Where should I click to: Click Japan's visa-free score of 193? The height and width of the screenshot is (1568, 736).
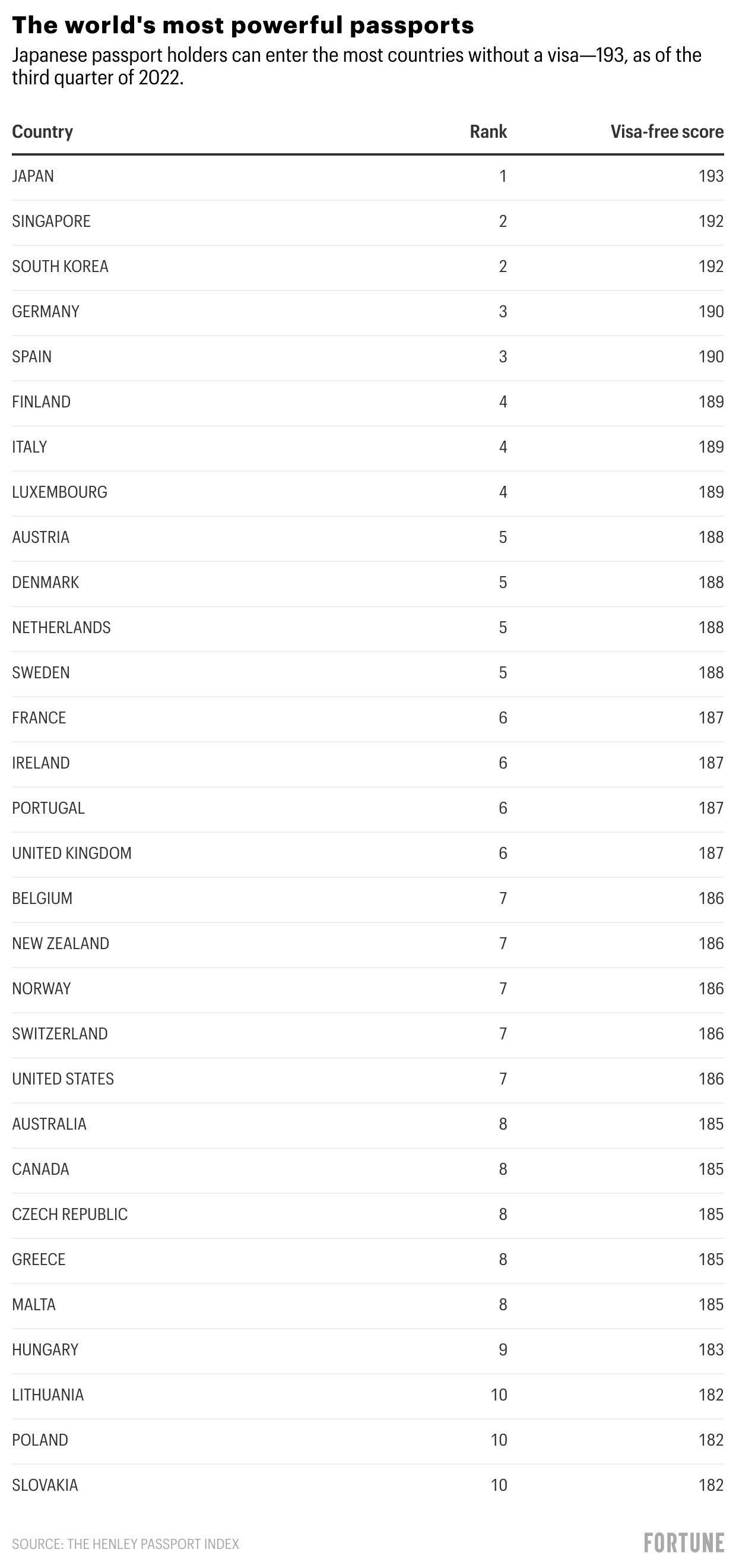[710, 176]
